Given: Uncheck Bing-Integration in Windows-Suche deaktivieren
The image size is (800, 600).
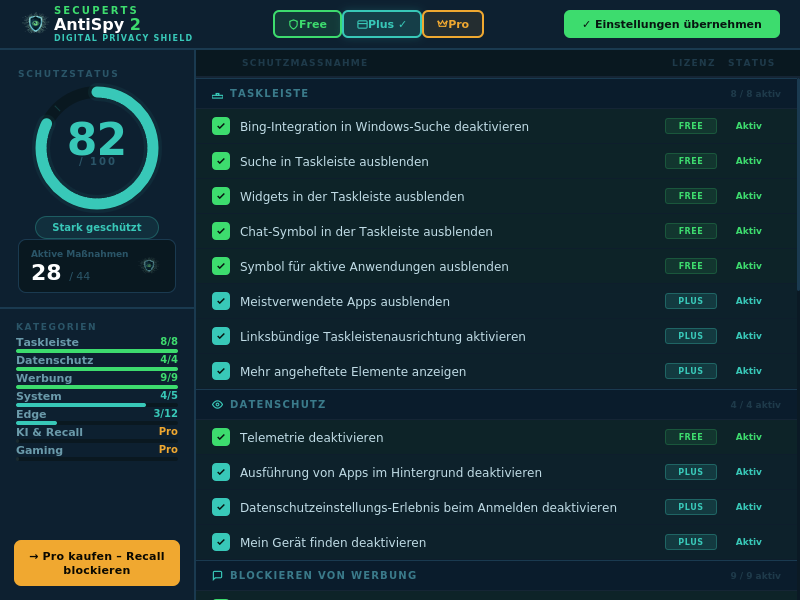Looking at the screenshot, I should [x=221, y=126].
